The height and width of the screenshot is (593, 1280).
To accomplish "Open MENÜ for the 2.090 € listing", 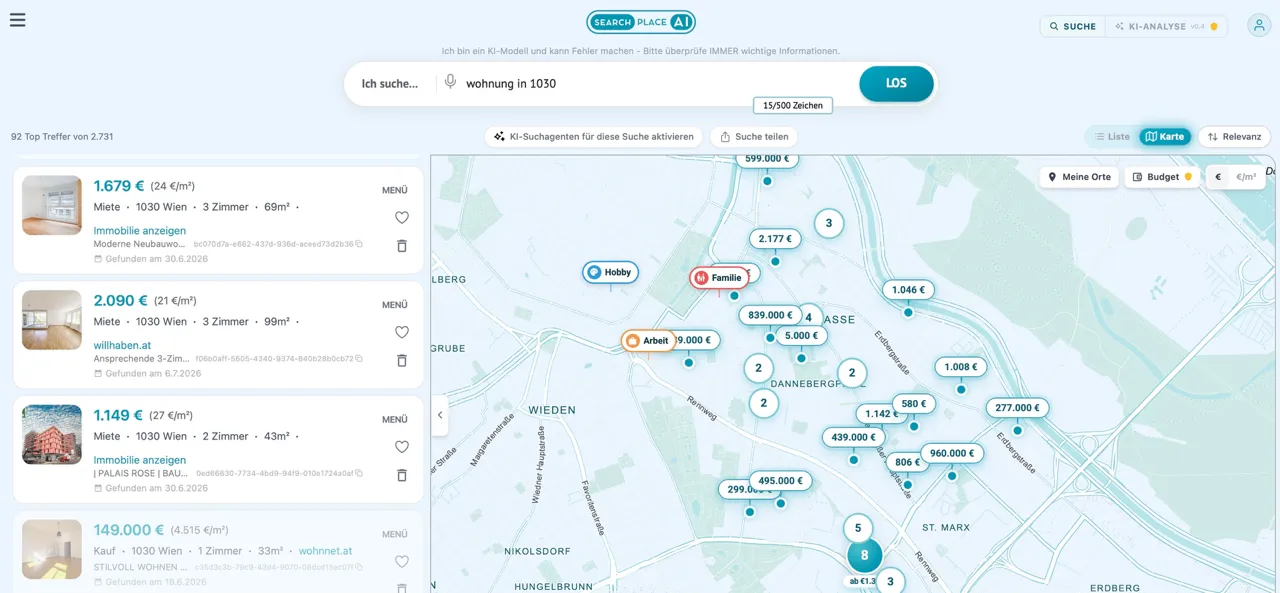I will [395, 305].
